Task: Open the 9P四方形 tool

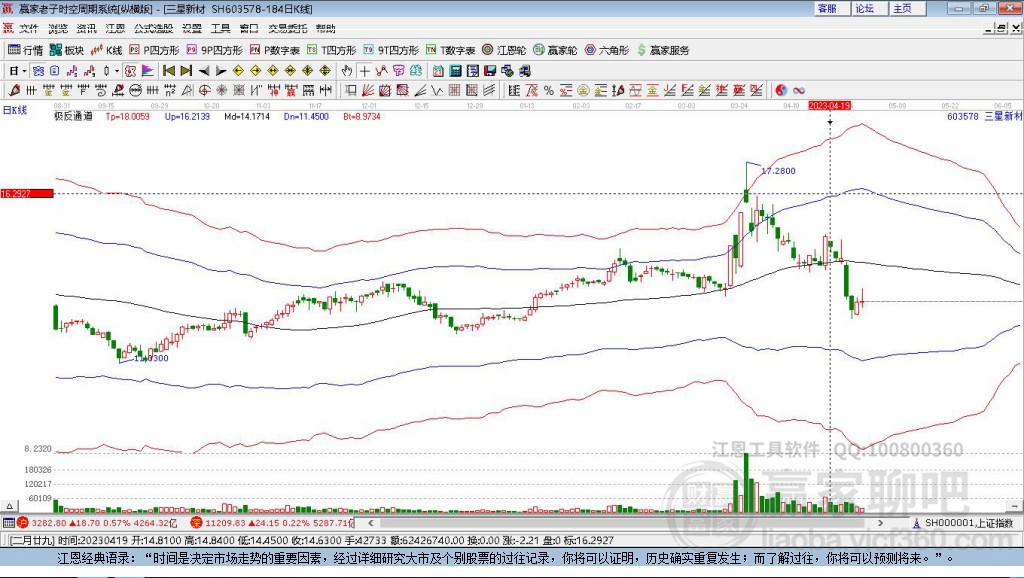Action: [214, 50]
